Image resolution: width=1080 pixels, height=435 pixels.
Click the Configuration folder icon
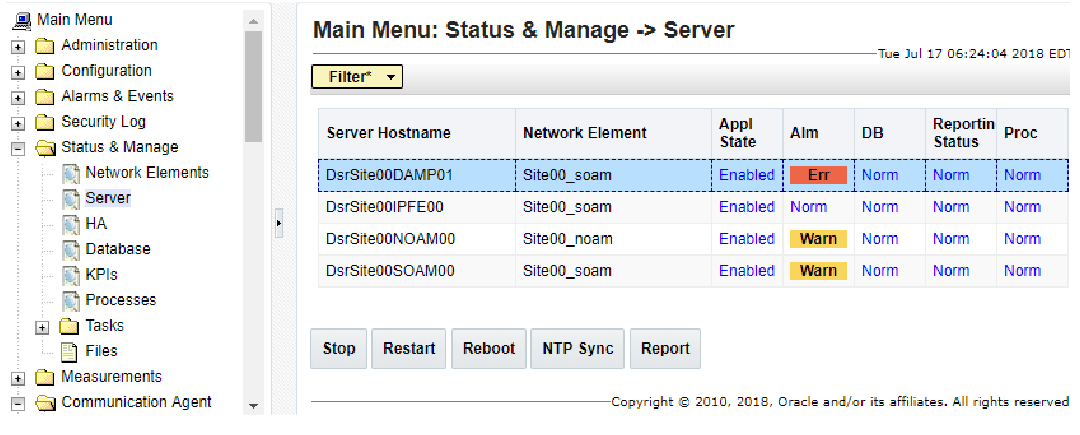[x=45, y=72]
